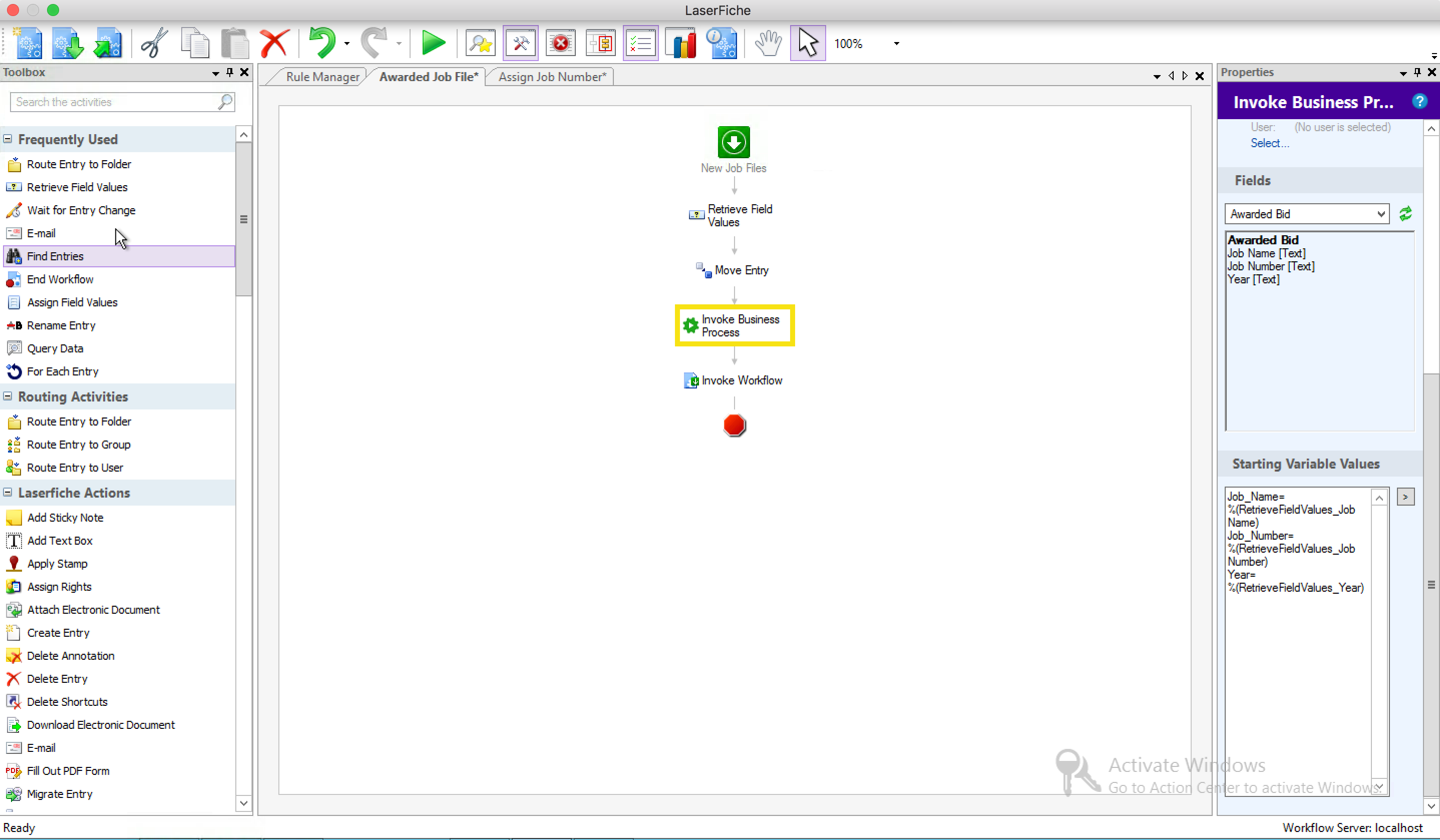Click the green Run workflow play icon
The image size is (1440, 840).
[x=433, y=44]
